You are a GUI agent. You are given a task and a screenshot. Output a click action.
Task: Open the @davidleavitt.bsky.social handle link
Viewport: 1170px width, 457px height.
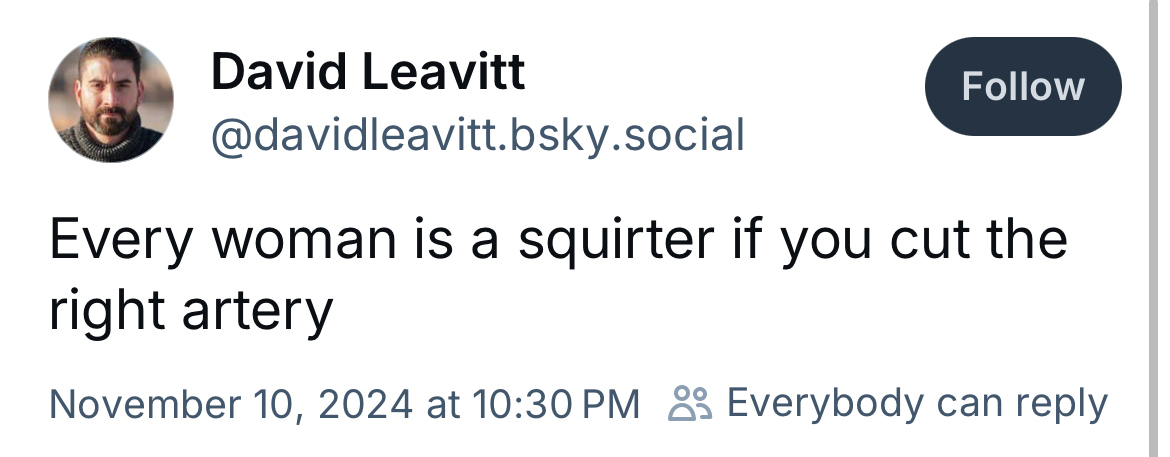pos(477,134)
